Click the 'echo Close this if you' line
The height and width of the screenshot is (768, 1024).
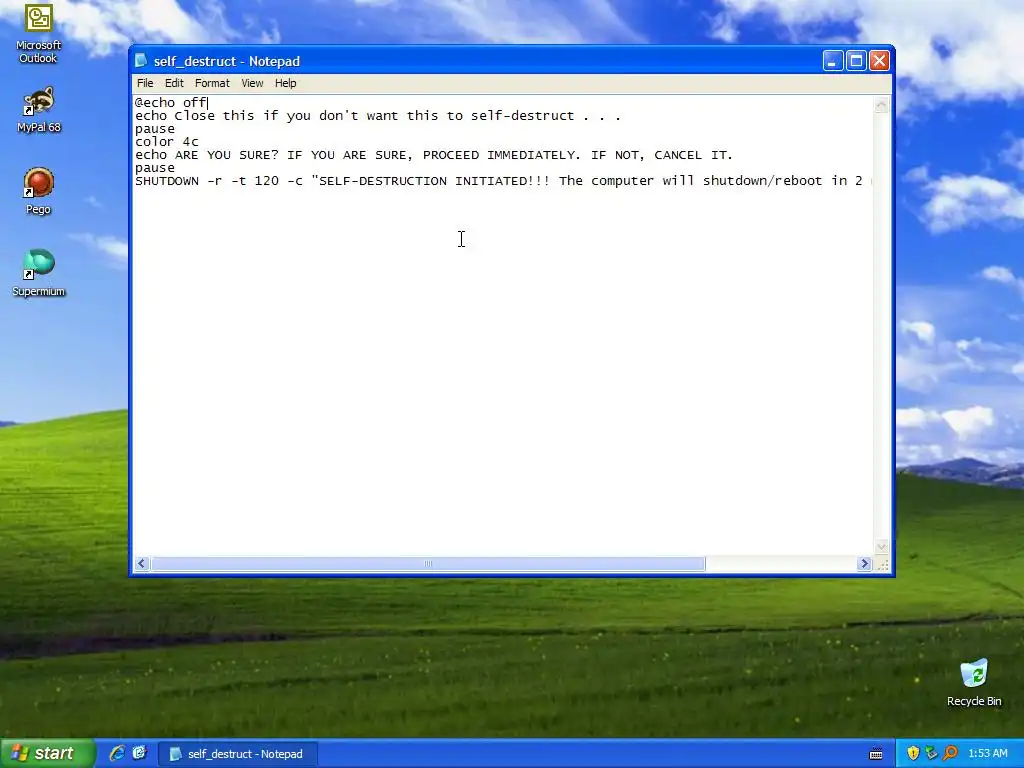coord(378,116)
